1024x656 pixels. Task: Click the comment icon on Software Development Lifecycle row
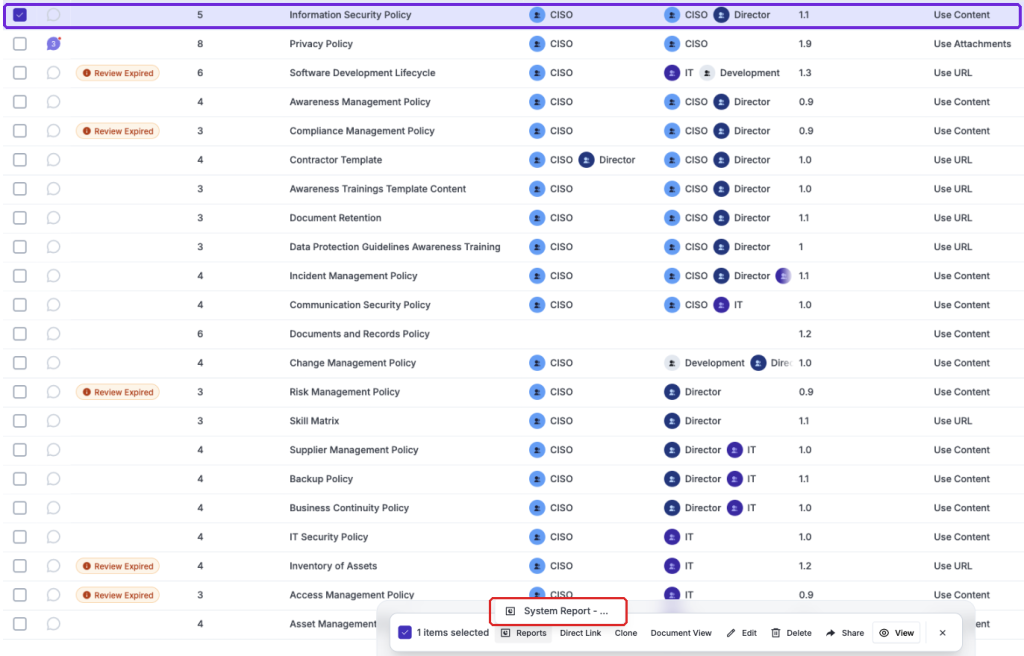click(54, 73)
